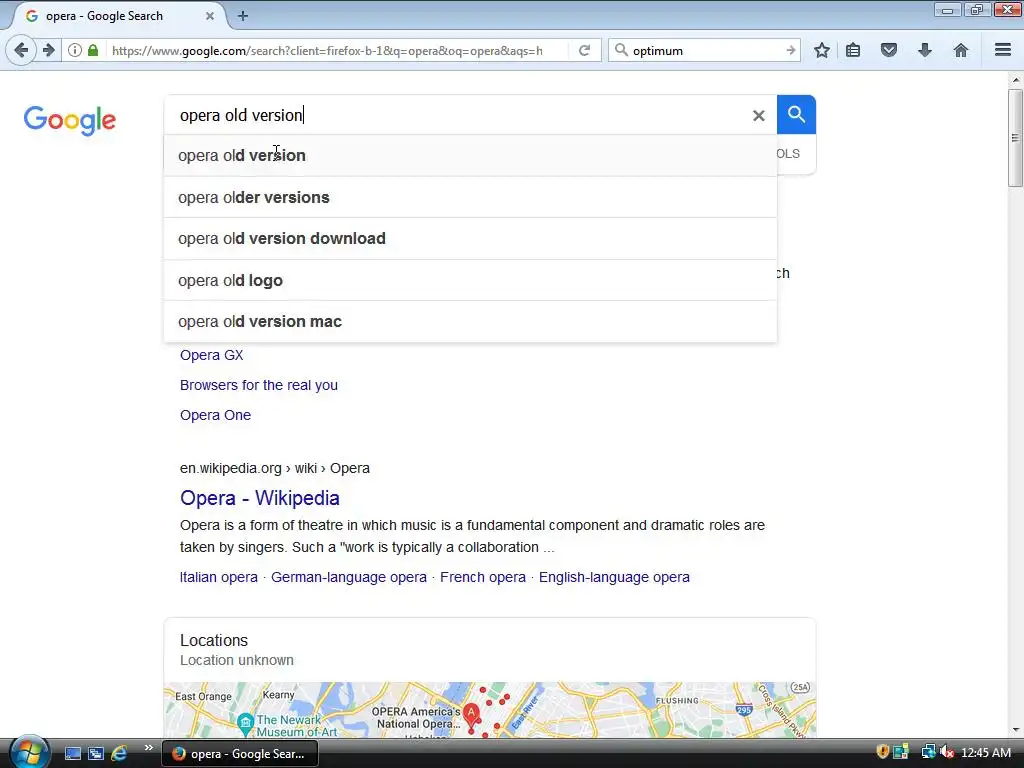This screenshot has height=768, width=1024.
Task: Reload the page with the refresh icon
Action: [x=584, y=50]
